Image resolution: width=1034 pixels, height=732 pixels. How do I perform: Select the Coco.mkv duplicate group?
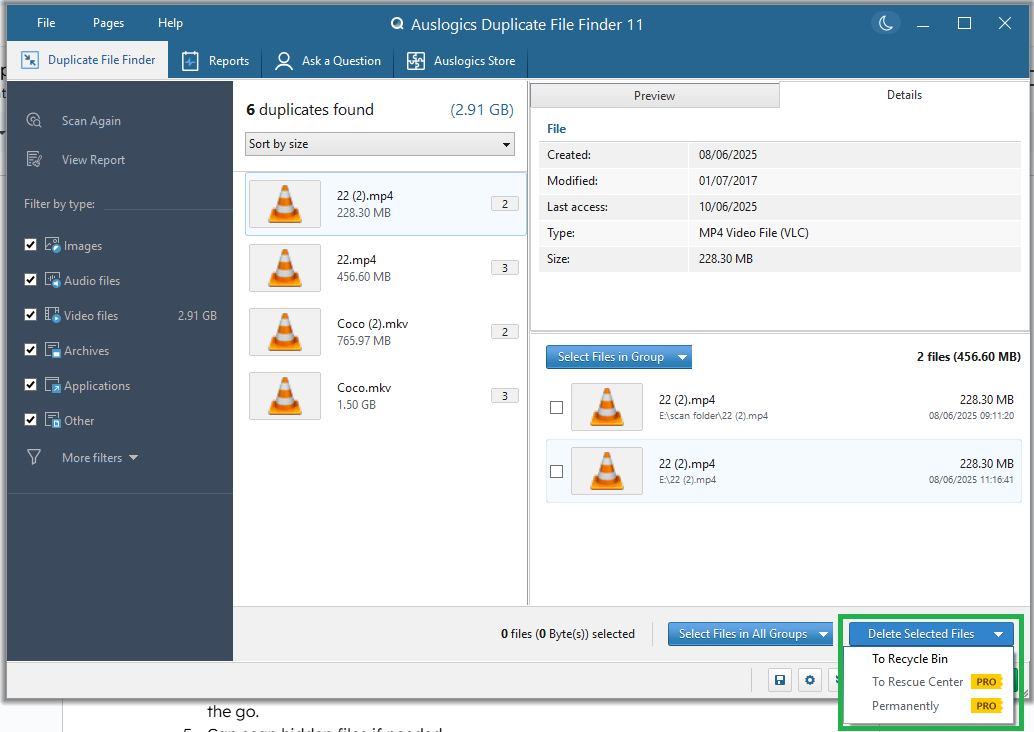pyautogui.click(x=386, y=396)
